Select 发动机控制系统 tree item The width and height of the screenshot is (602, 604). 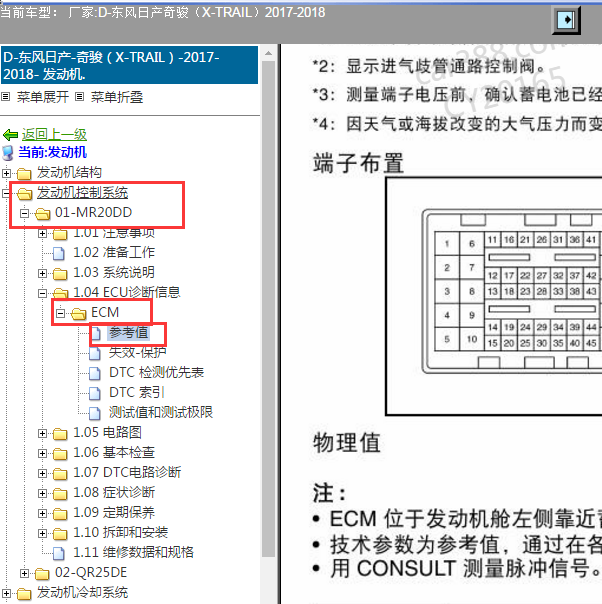pos(82,192)
